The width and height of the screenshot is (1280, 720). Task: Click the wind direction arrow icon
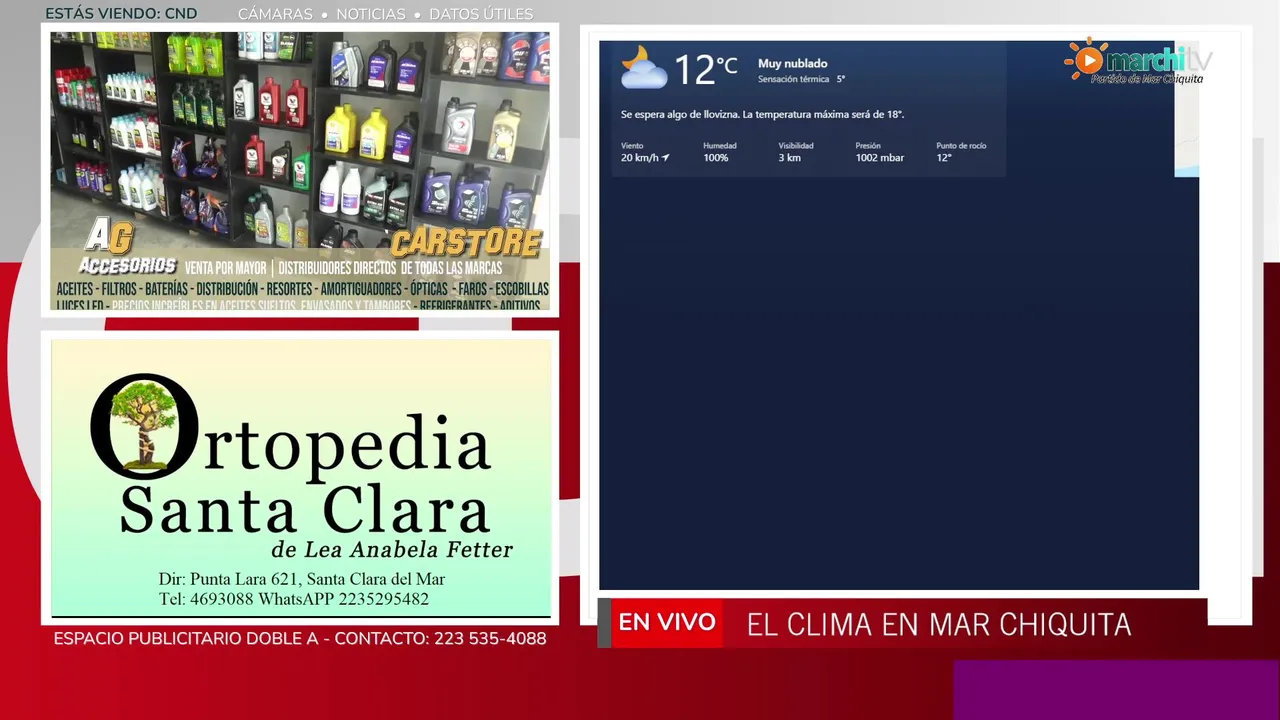[x=665, y=158]
